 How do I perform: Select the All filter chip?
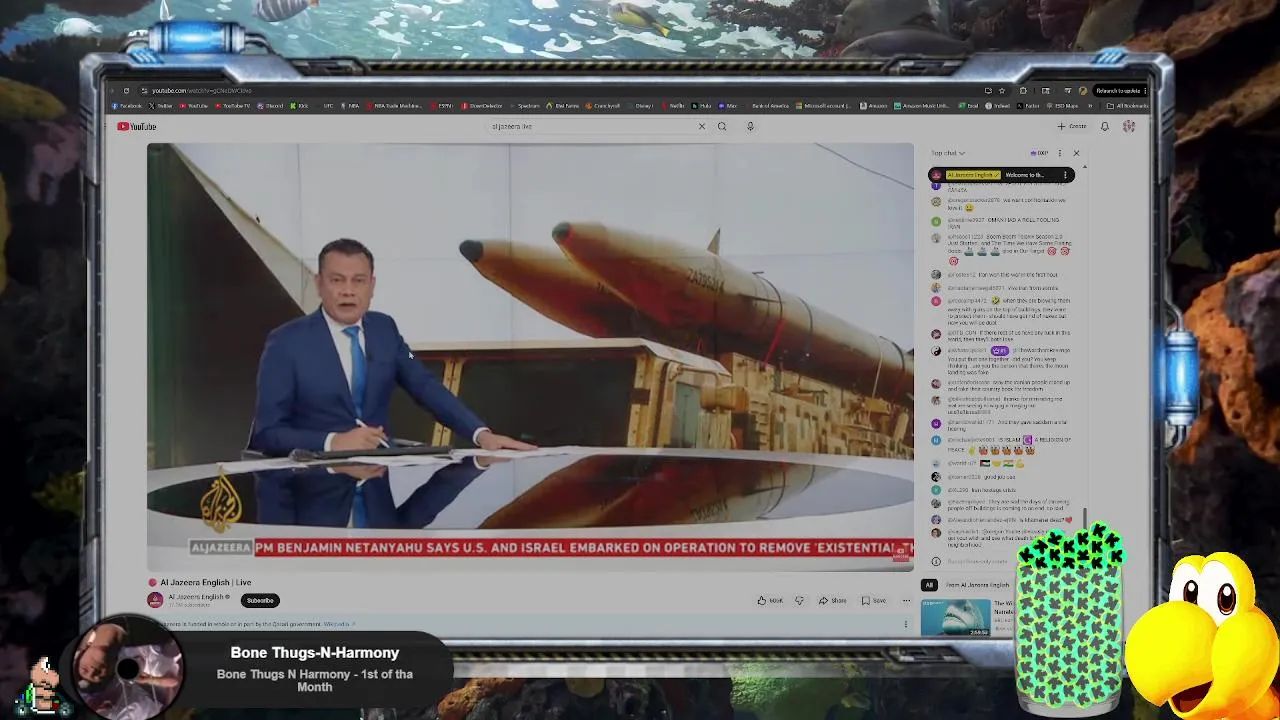pyautogui.click(x=929, y=585)
